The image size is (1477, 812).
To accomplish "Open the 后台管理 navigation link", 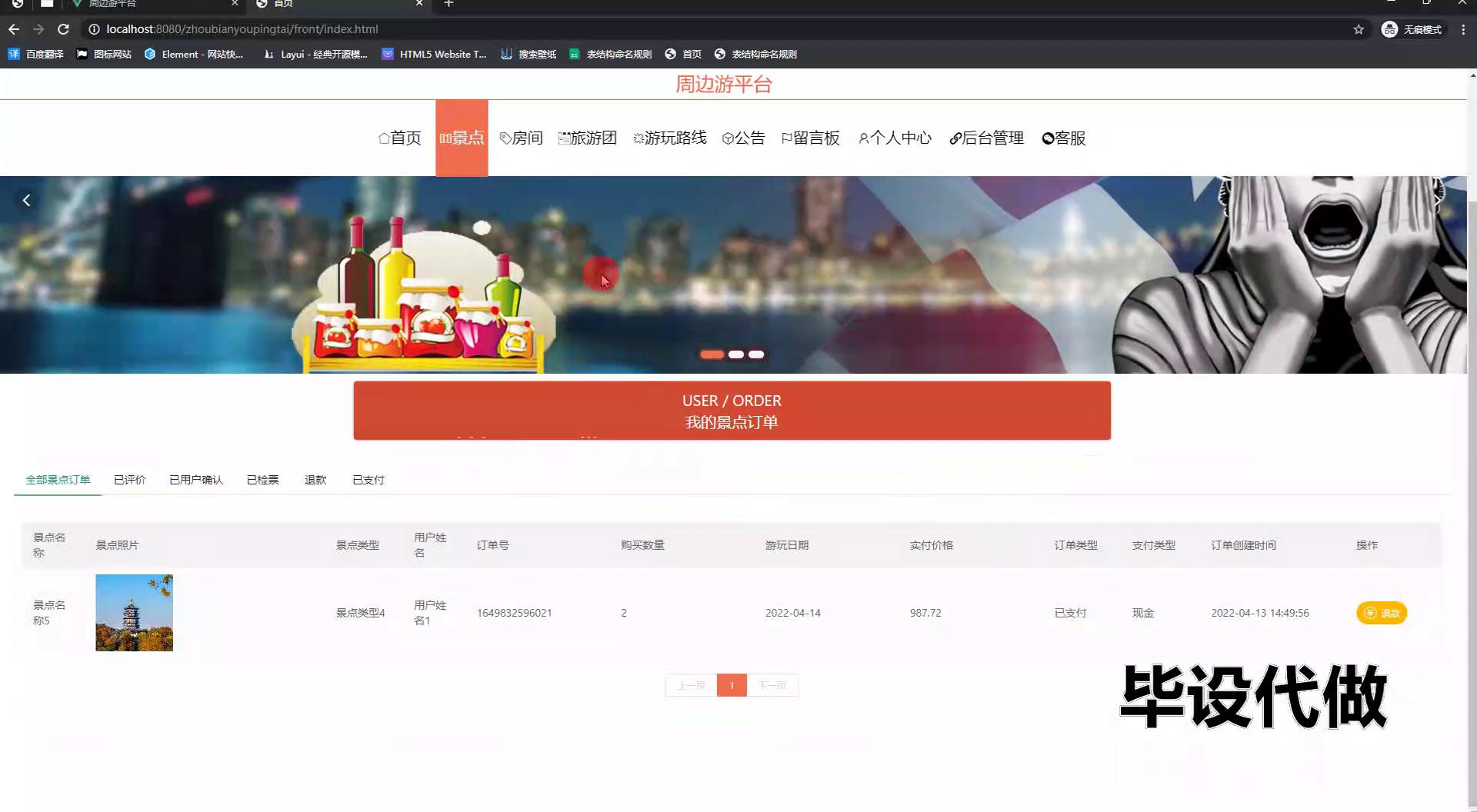I will click(x=986, y=138).
